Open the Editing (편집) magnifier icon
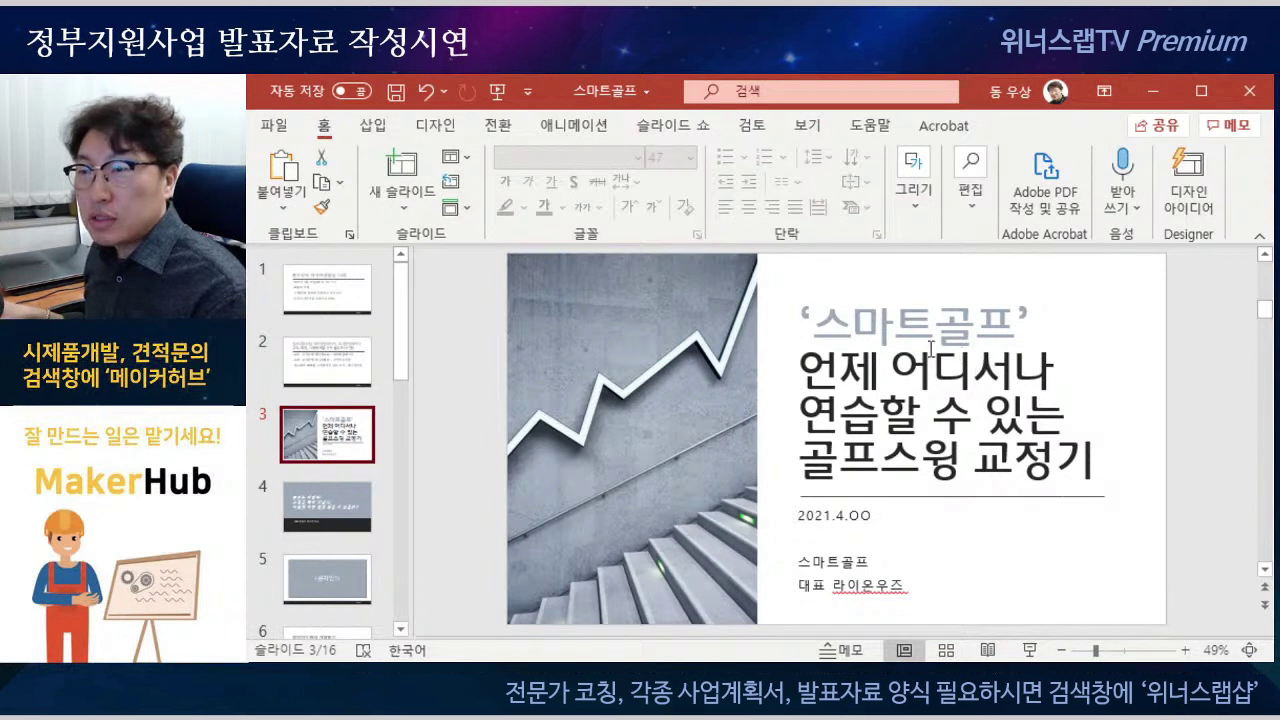 point(970,162)
